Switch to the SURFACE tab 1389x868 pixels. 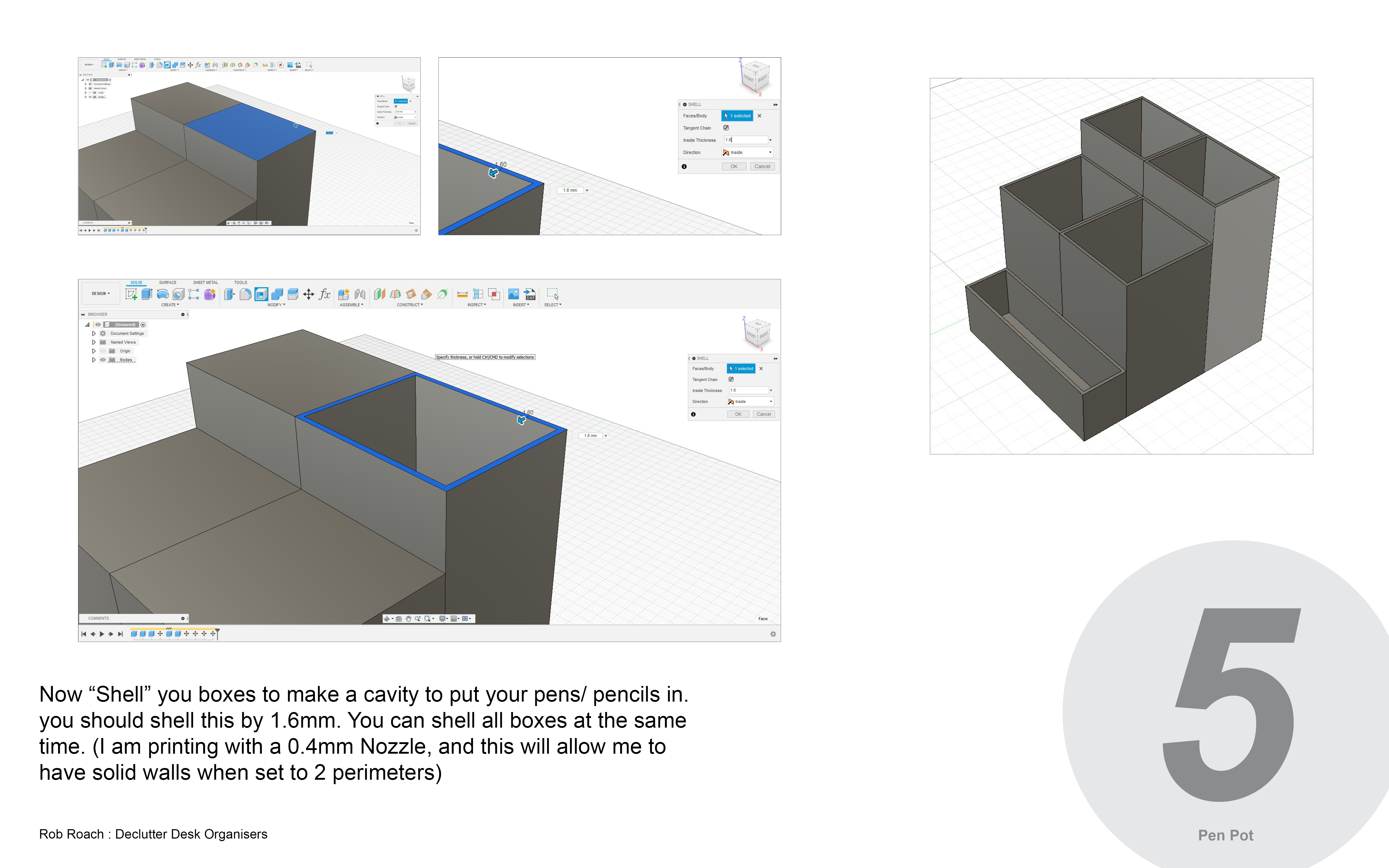coord(167,283)
